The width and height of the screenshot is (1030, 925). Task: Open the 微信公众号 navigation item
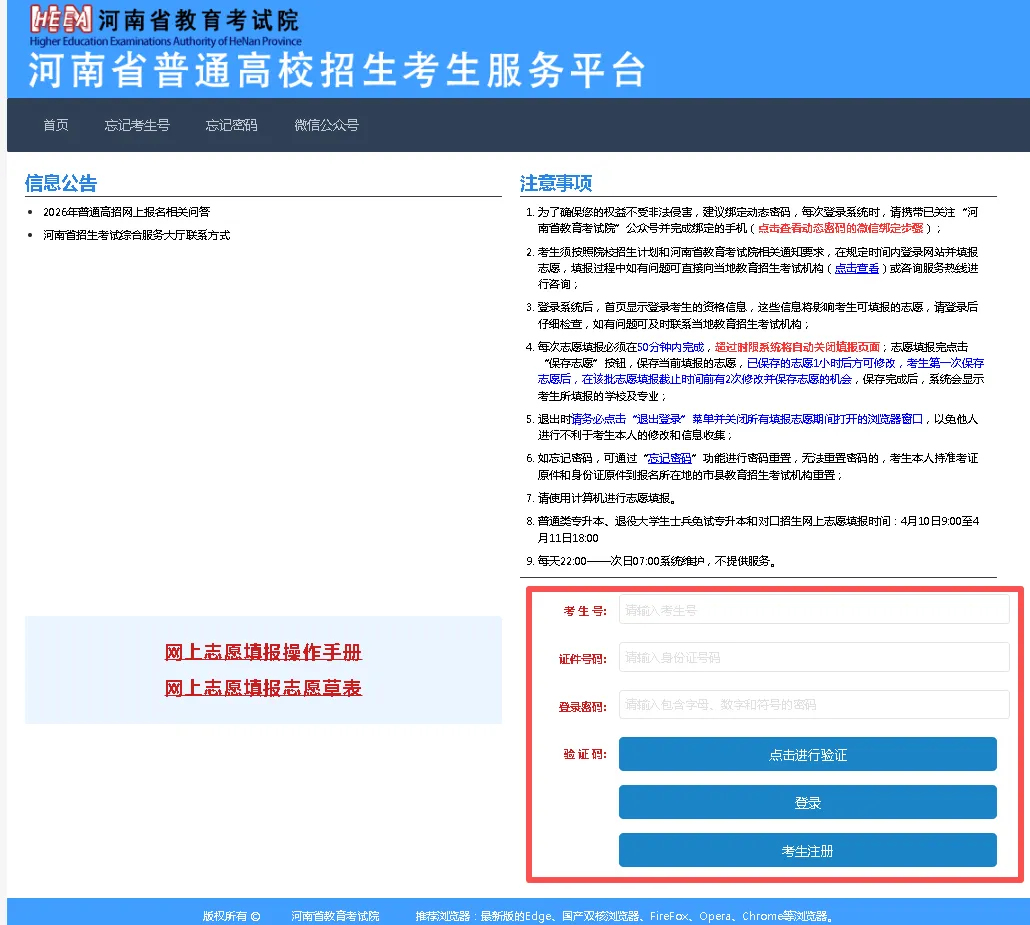tap(326, 125)
